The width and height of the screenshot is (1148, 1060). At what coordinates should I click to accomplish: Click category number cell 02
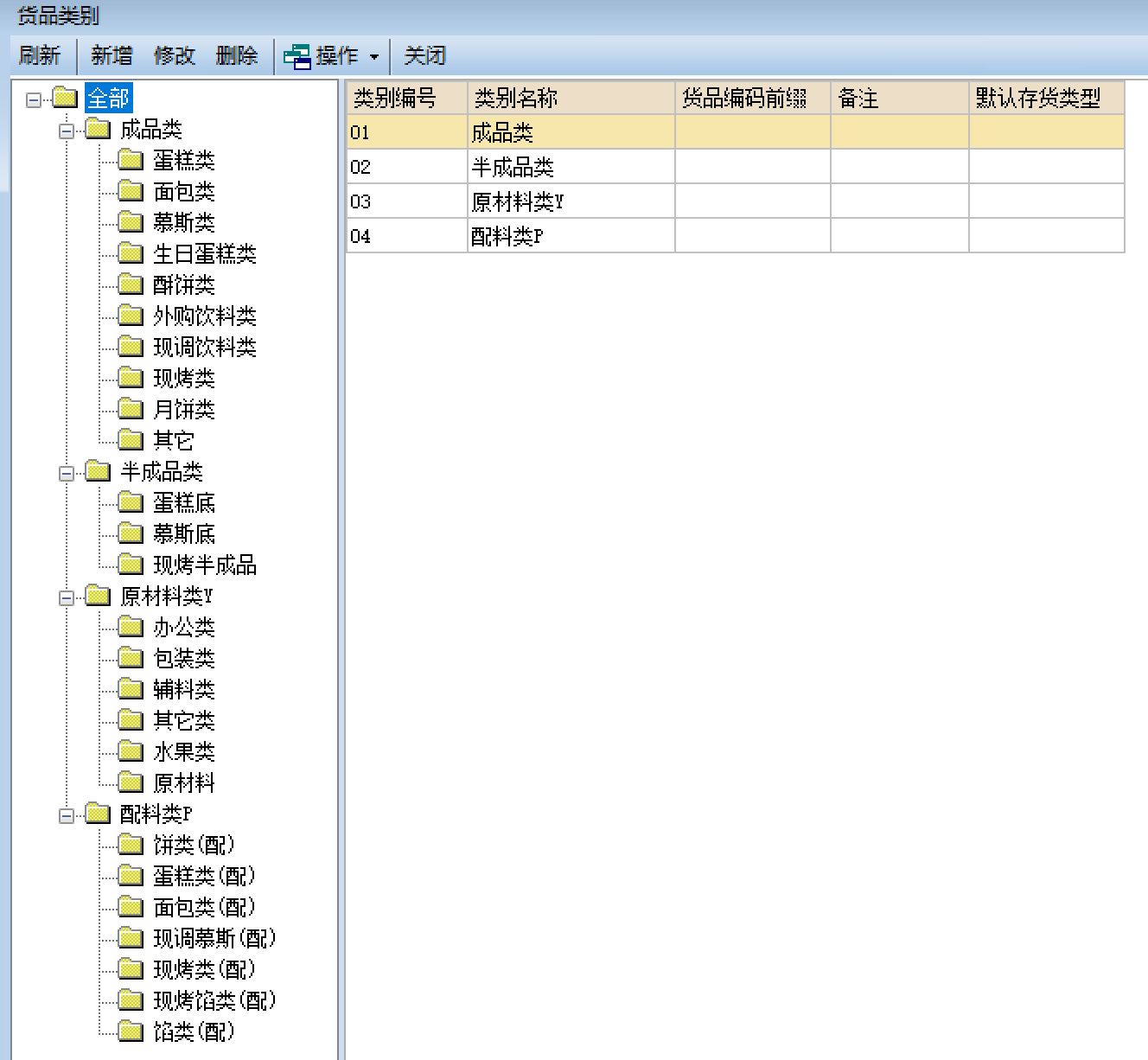coord(407,167)
